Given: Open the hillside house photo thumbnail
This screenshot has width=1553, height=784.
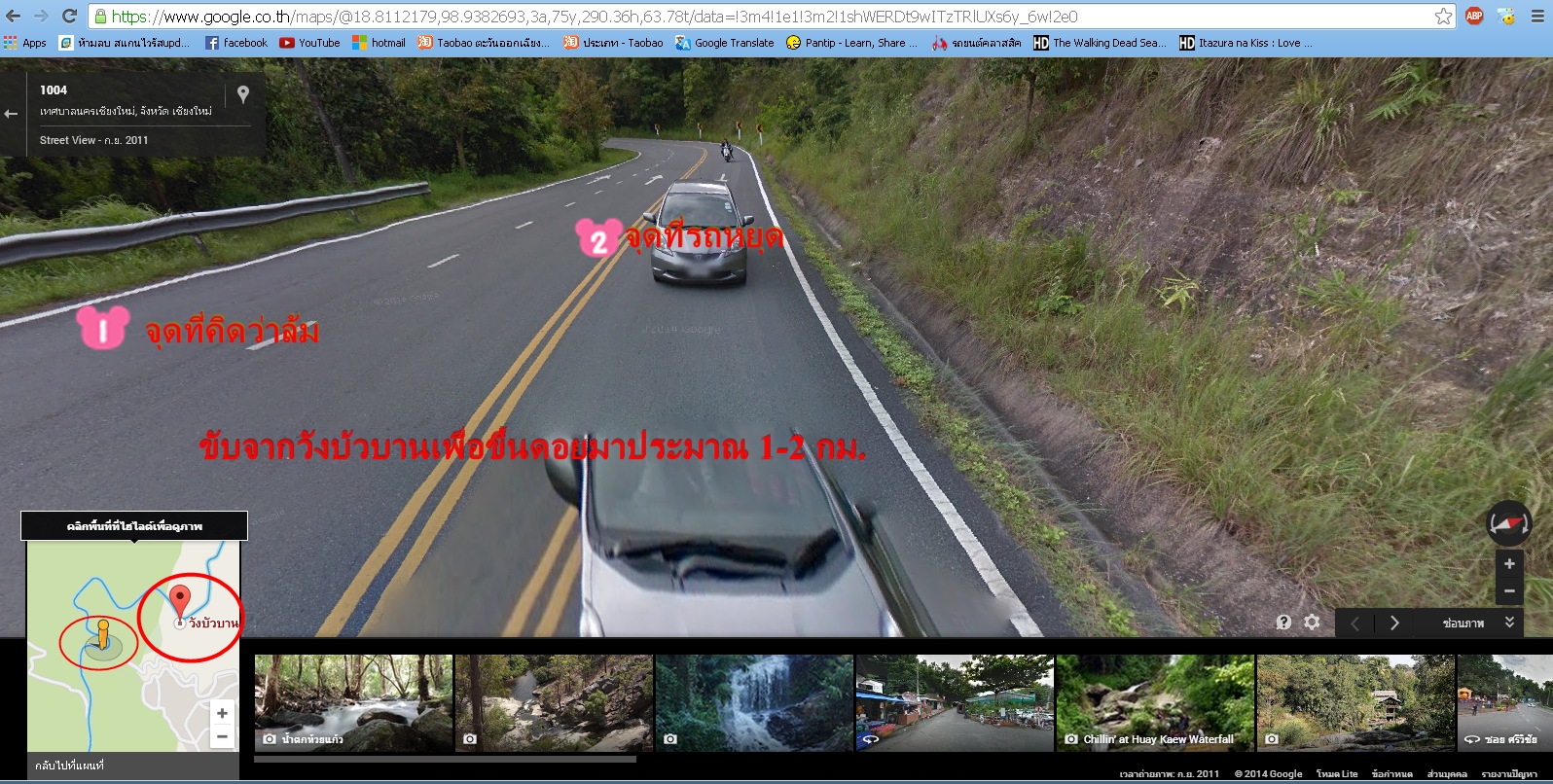Looking at the screenshot, I should pos(1355,702).
